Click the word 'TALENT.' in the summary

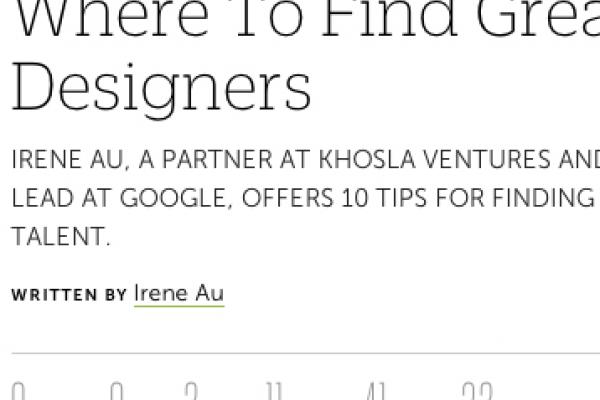pos(61,236)
